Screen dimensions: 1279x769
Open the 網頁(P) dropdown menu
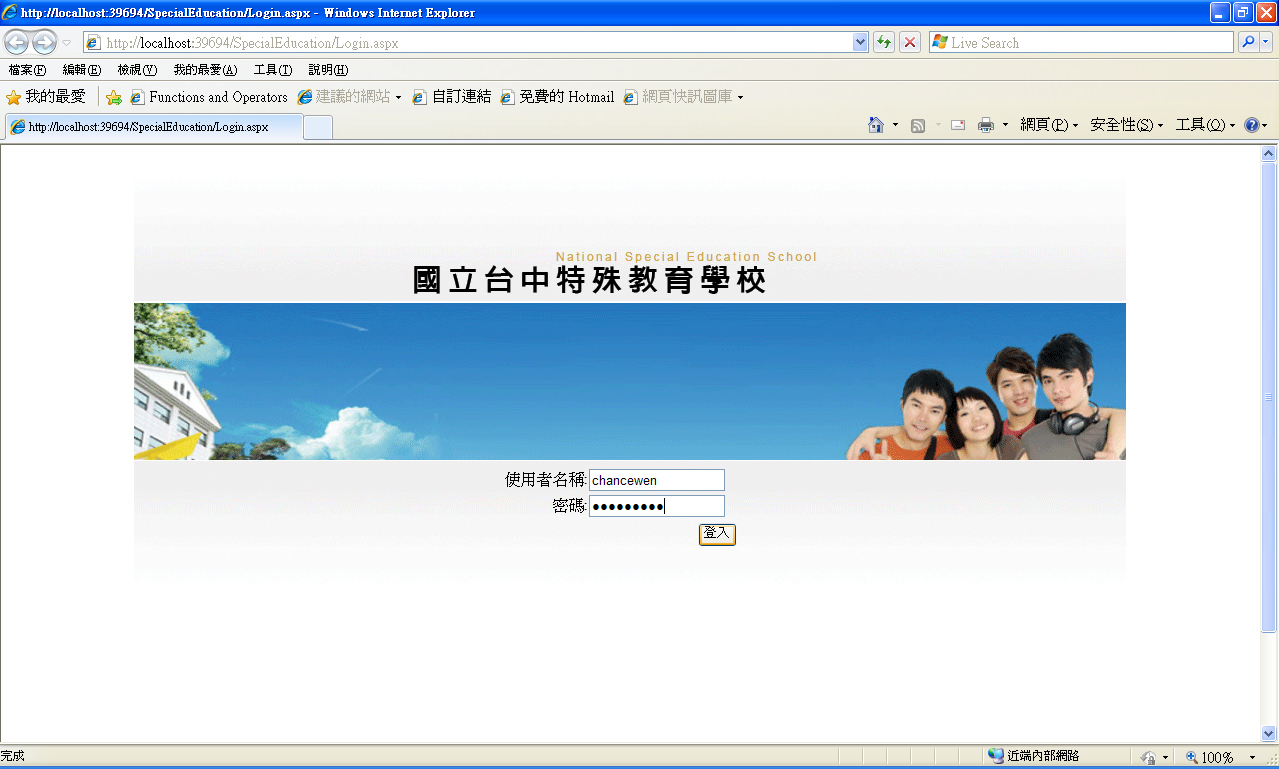coord(1048,125)
